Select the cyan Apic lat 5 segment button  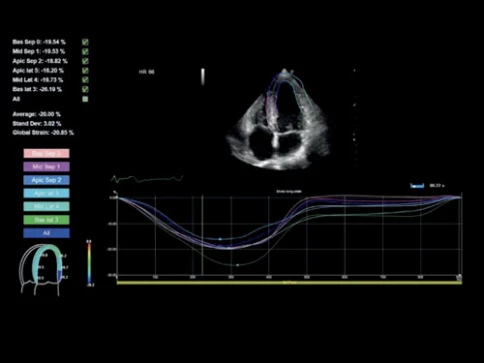pyautogui.click(x=47, y=193)
